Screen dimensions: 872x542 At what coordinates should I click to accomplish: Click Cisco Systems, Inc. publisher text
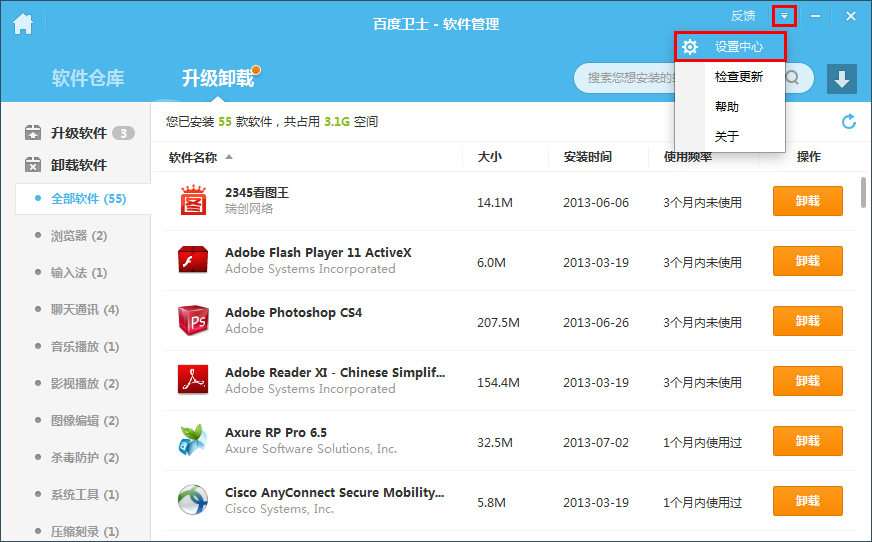tap(280, 509)
